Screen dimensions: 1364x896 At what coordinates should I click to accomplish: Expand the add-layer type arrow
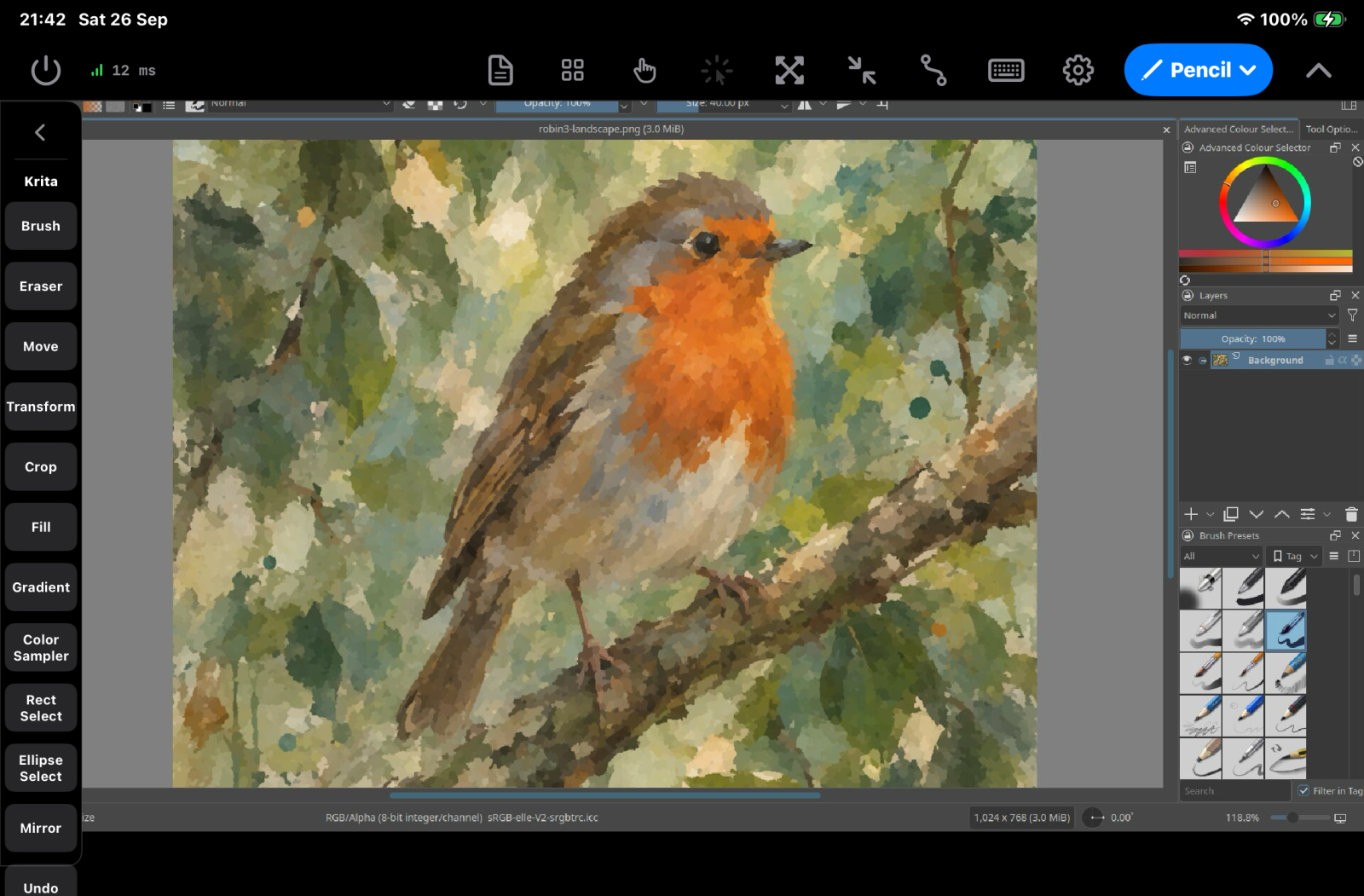(1210, 514)
